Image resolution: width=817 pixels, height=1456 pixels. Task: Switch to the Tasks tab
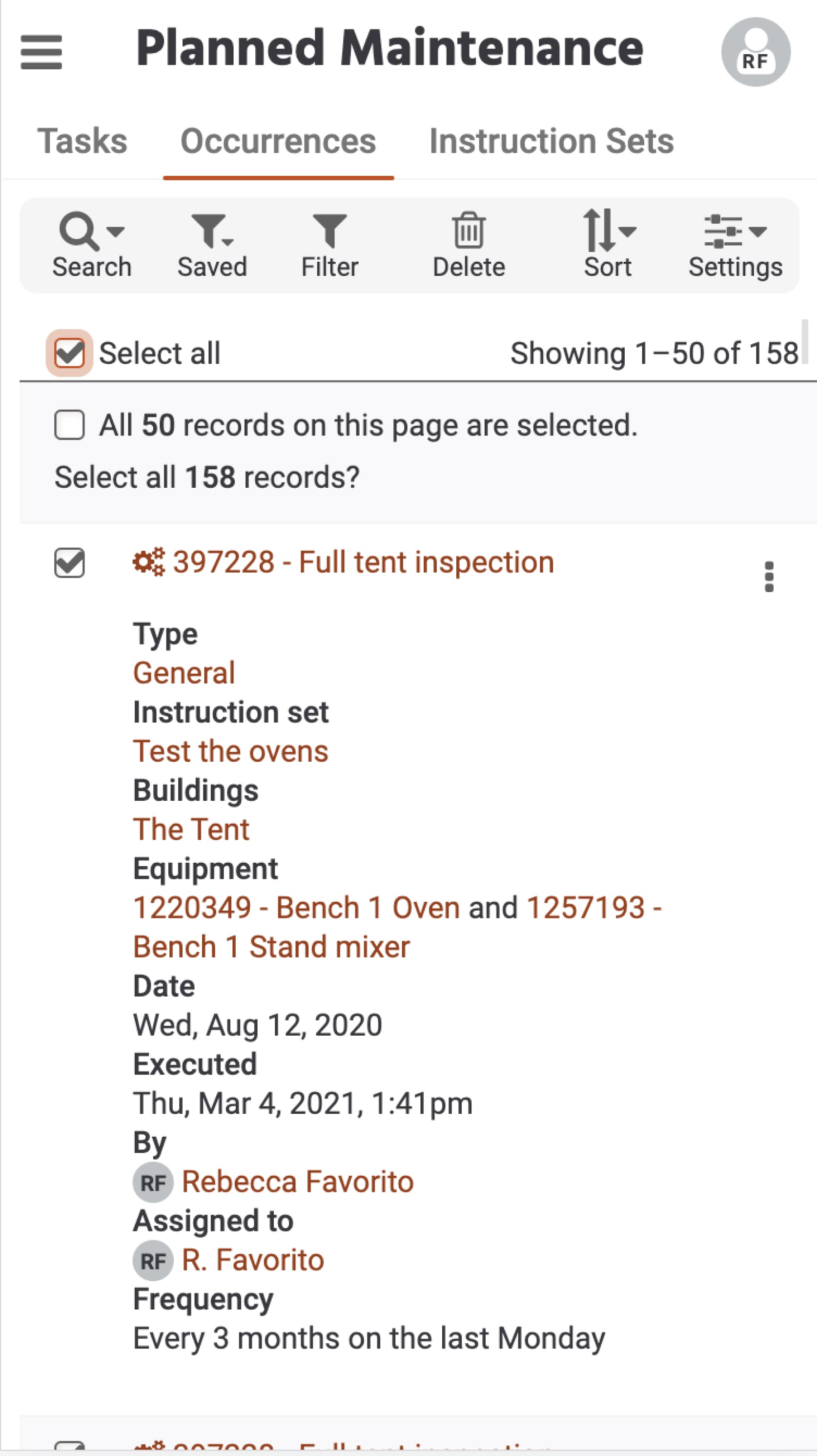pyautogui.click(x=82, y=141)
